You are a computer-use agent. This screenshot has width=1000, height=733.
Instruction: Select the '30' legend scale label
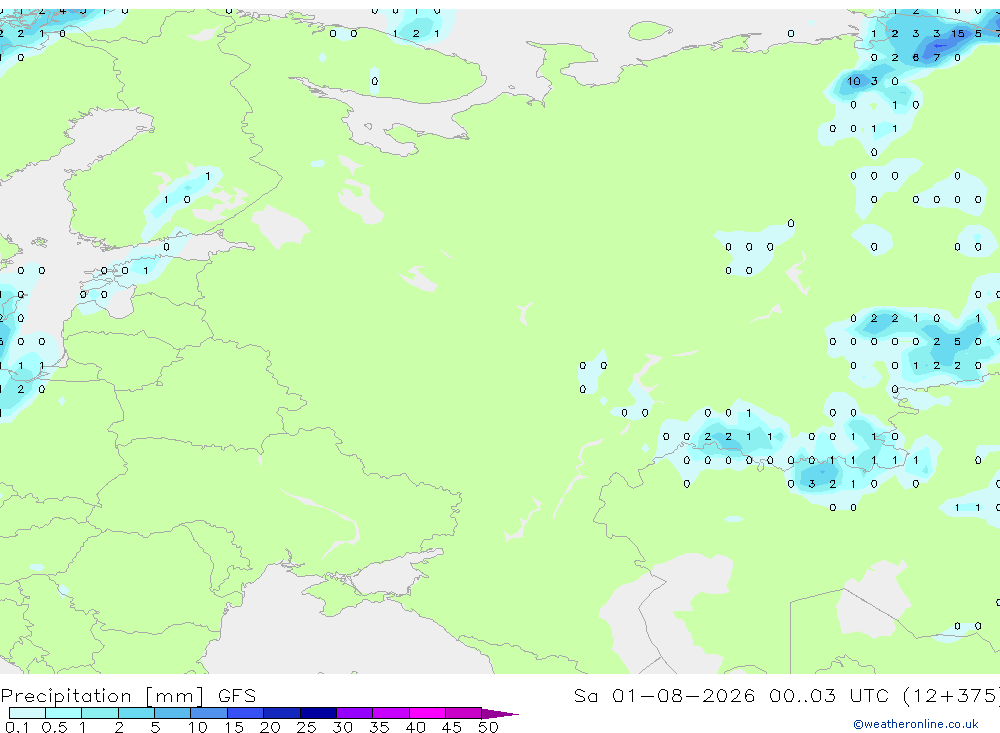[x=342, y=727]
